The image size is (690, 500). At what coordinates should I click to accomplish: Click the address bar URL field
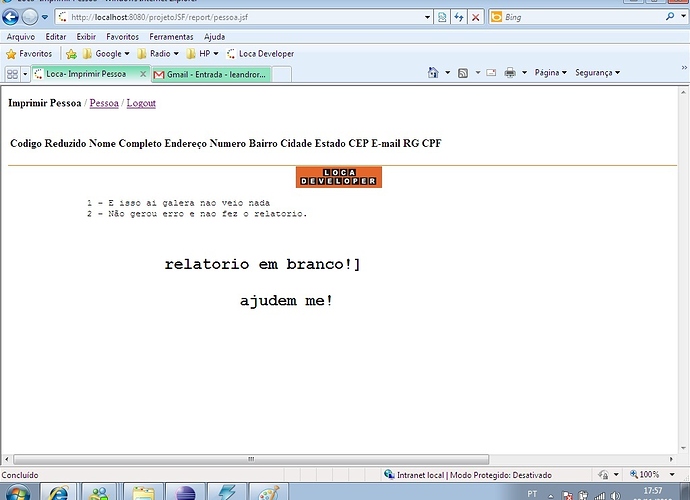point(240,17)
